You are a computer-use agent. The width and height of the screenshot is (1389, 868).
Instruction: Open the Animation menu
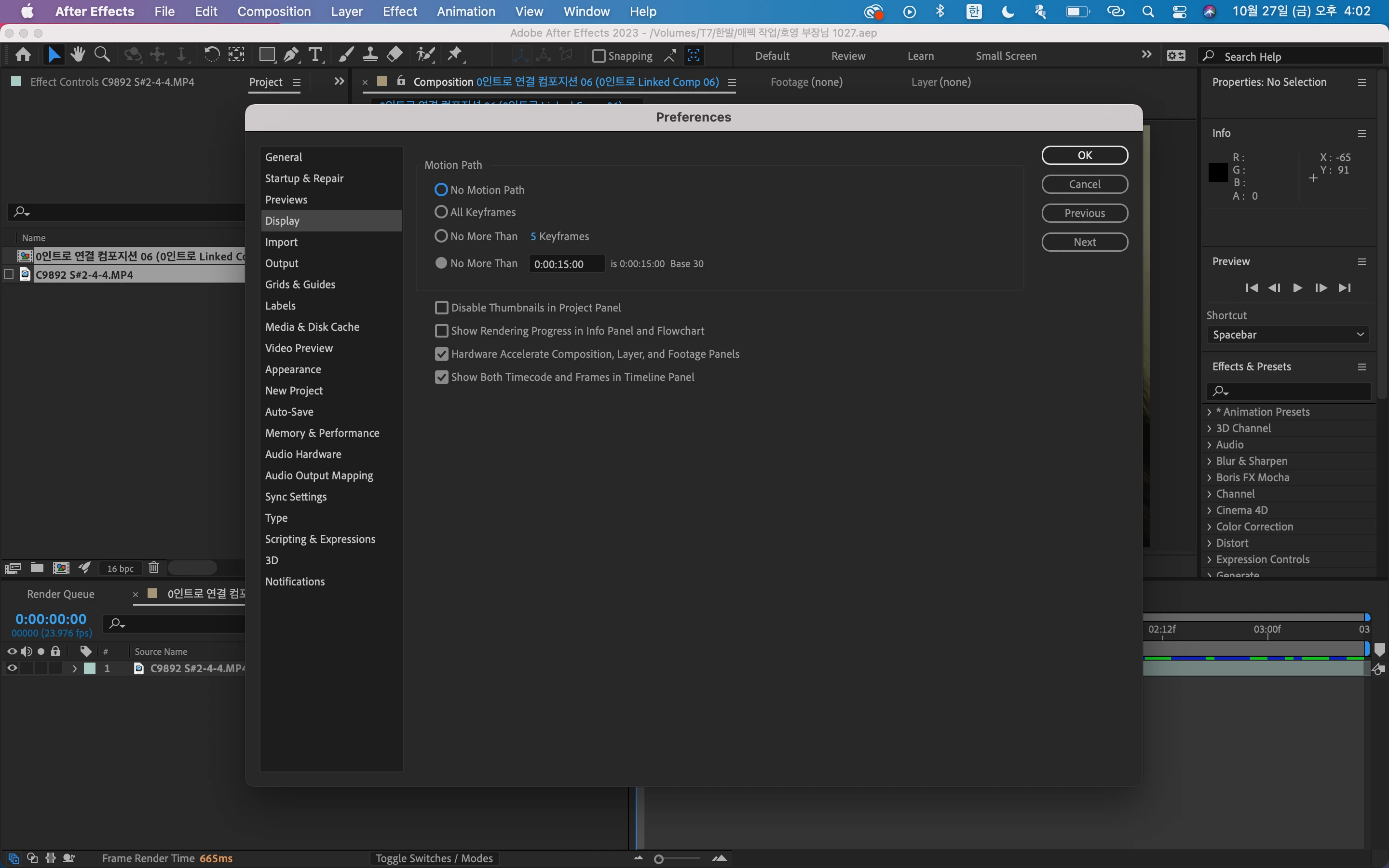click(x=465, y=12)
